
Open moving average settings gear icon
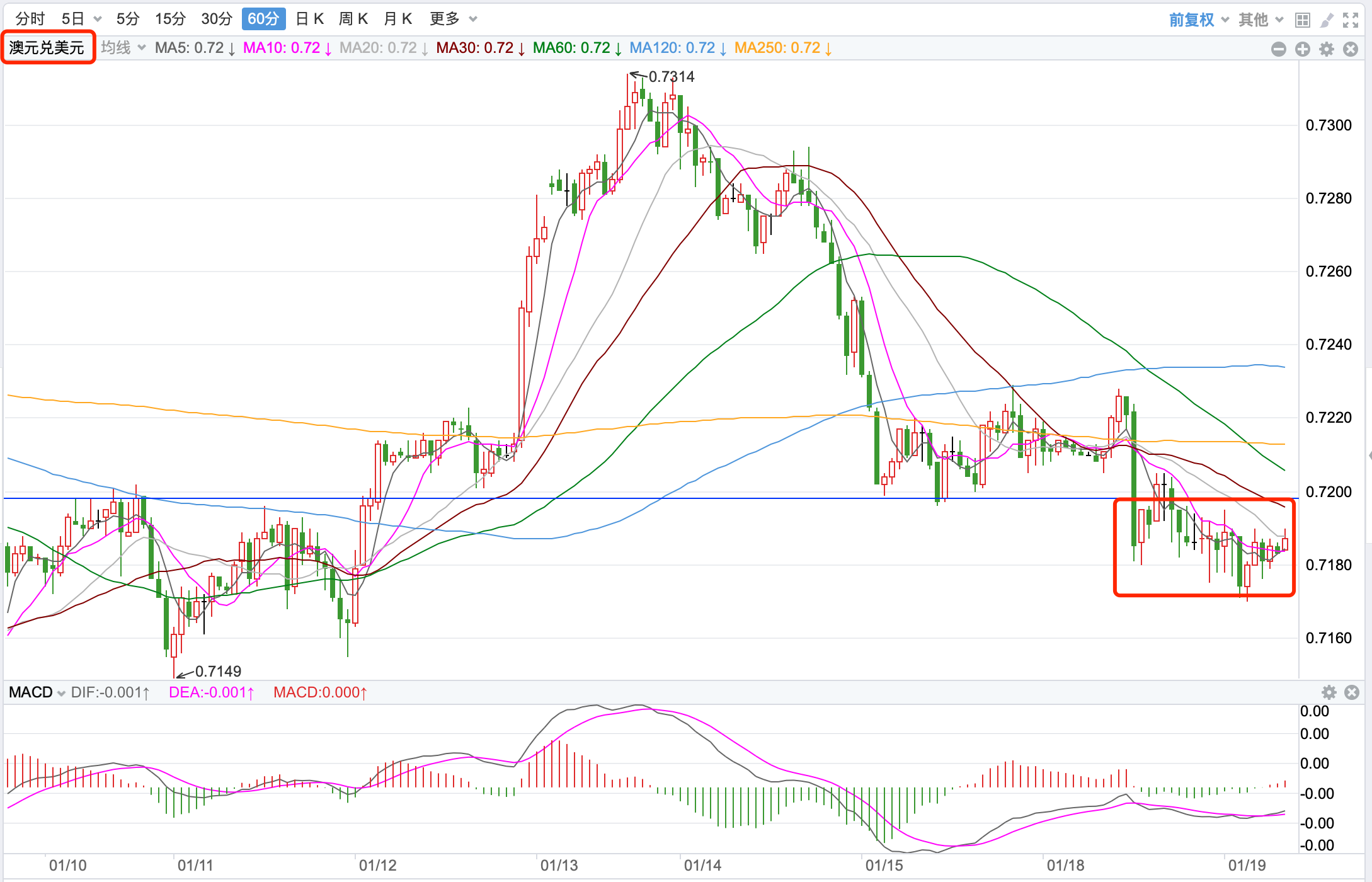click(1327, 49)
